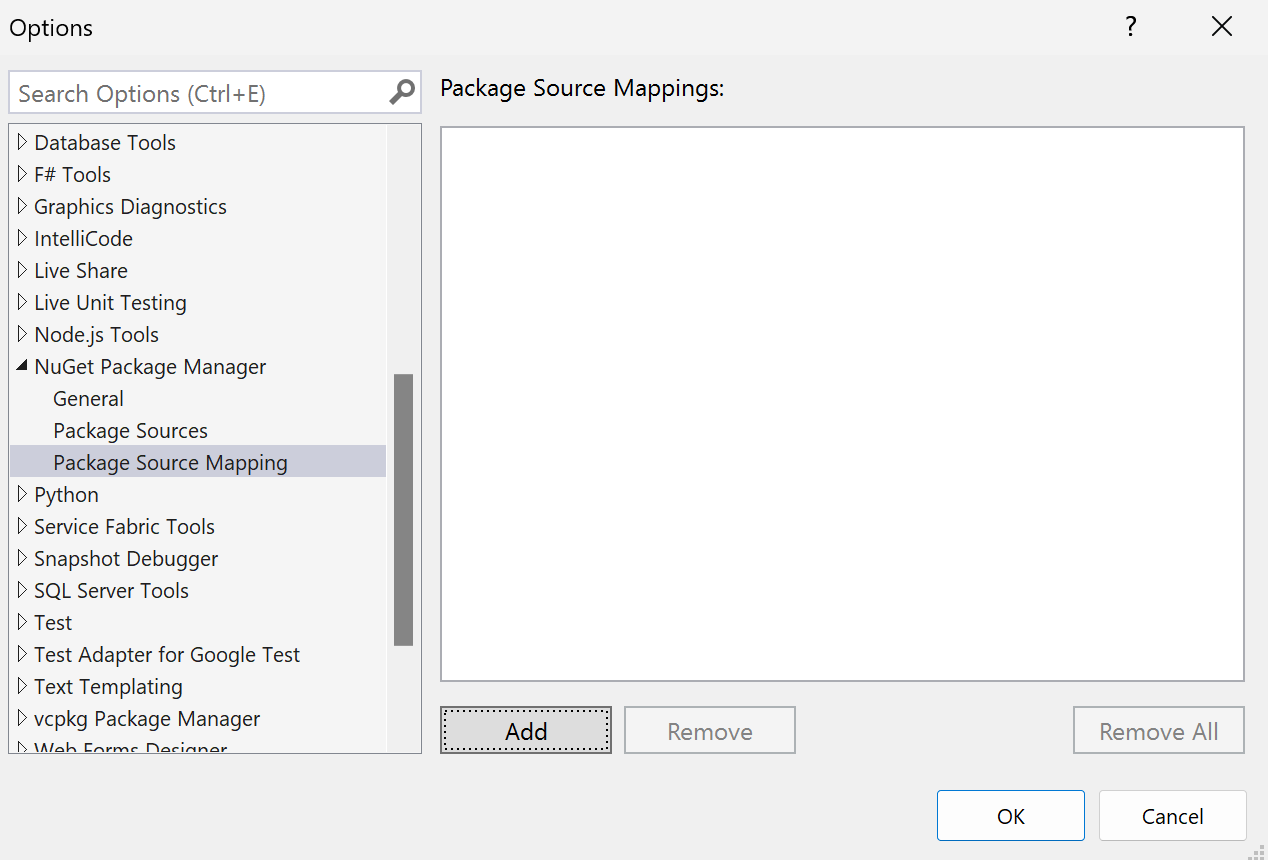
Task: Expand the Text Templating node
Action: (23, 686)
